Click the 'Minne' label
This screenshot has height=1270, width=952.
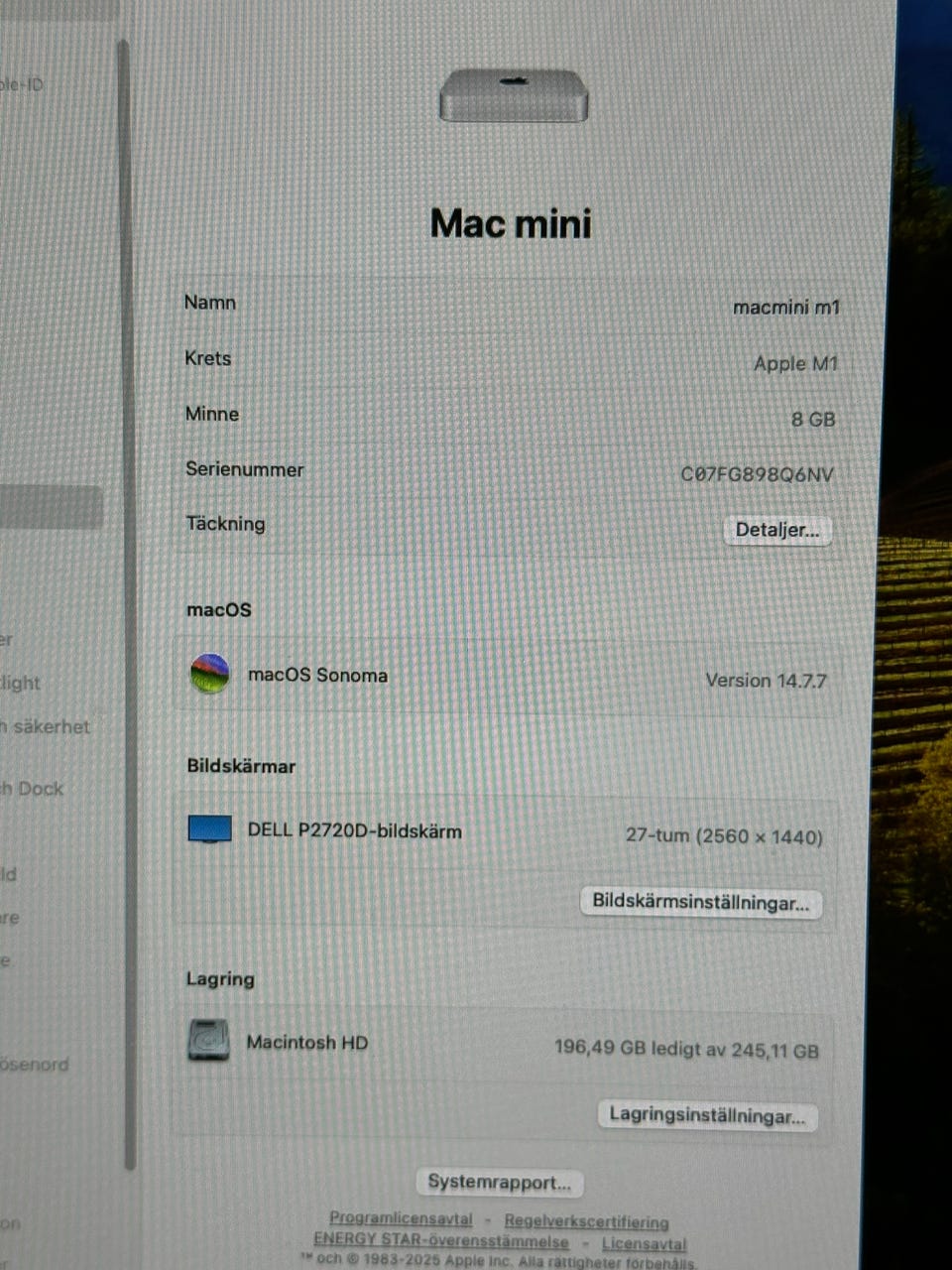pos(211,414)
